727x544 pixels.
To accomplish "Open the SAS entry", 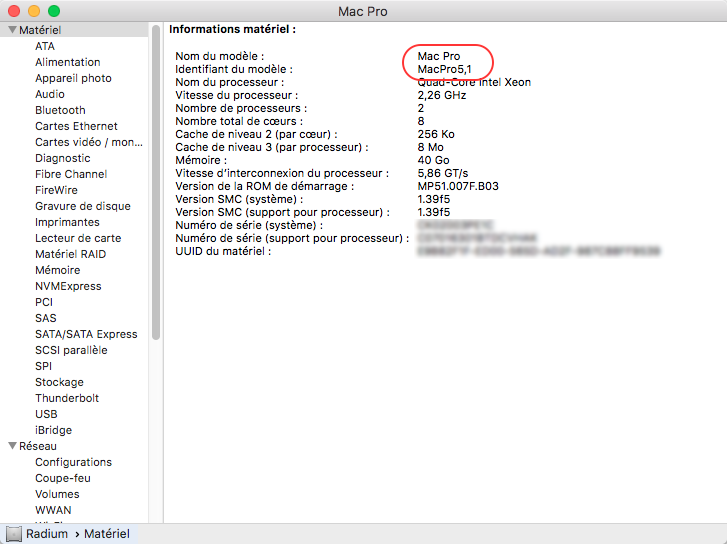I will pos(45,318).
